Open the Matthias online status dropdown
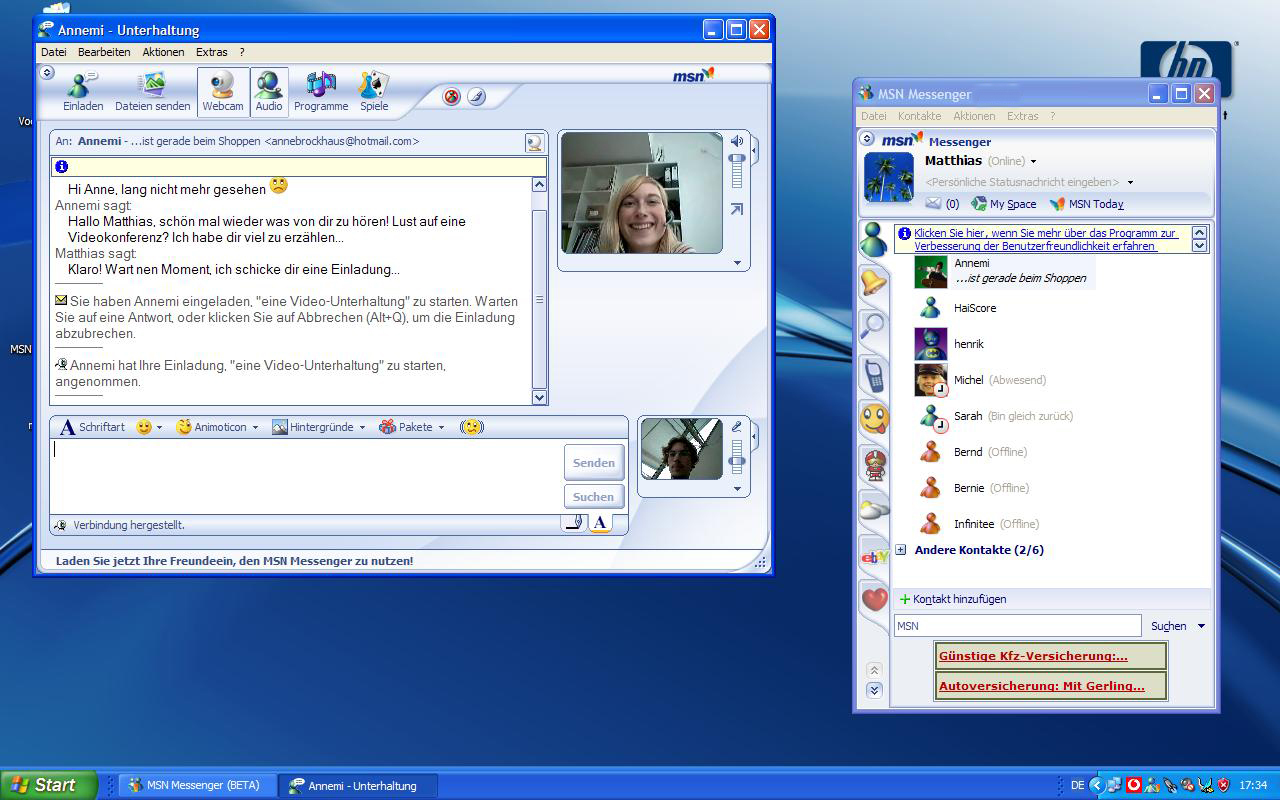The width and height of the screenshot is (1280, 800). point(1033,162)
